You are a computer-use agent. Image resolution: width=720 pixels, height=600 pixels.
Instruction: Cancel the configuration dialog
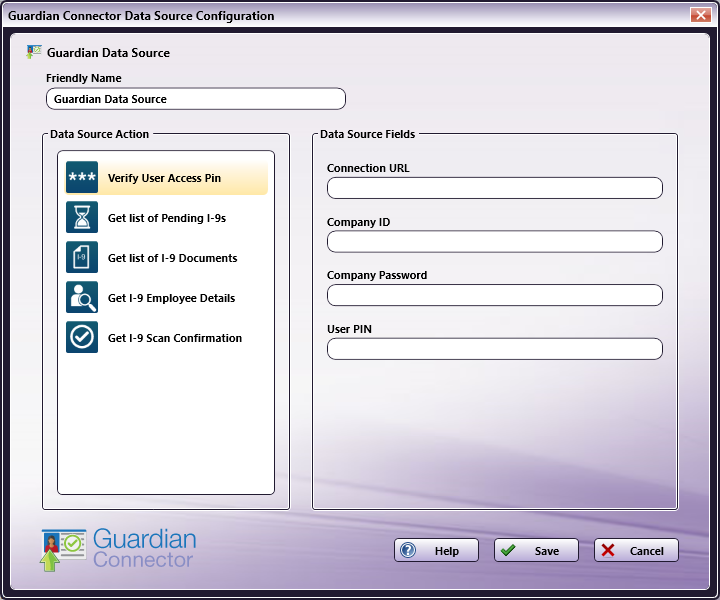[636, 550]
